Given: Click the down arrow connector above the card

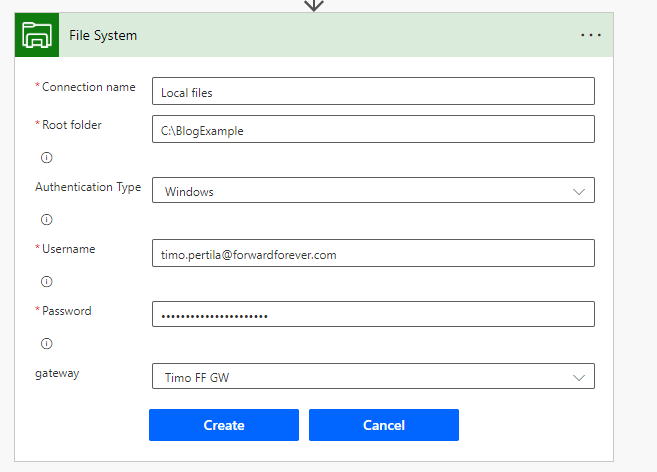Looking at the screenshot, I should coord(314,5).
